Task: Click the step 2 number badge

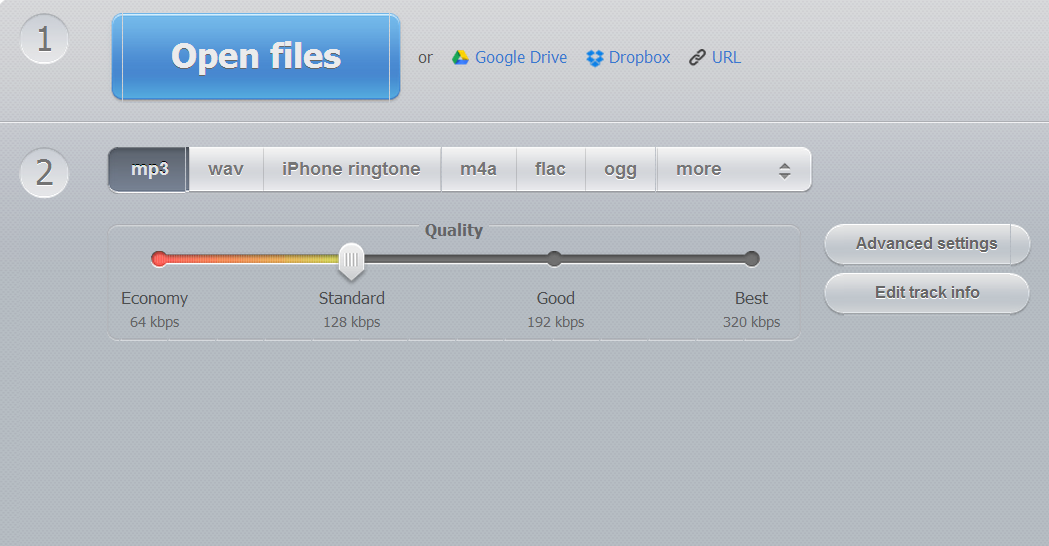Action: (44, 173)
